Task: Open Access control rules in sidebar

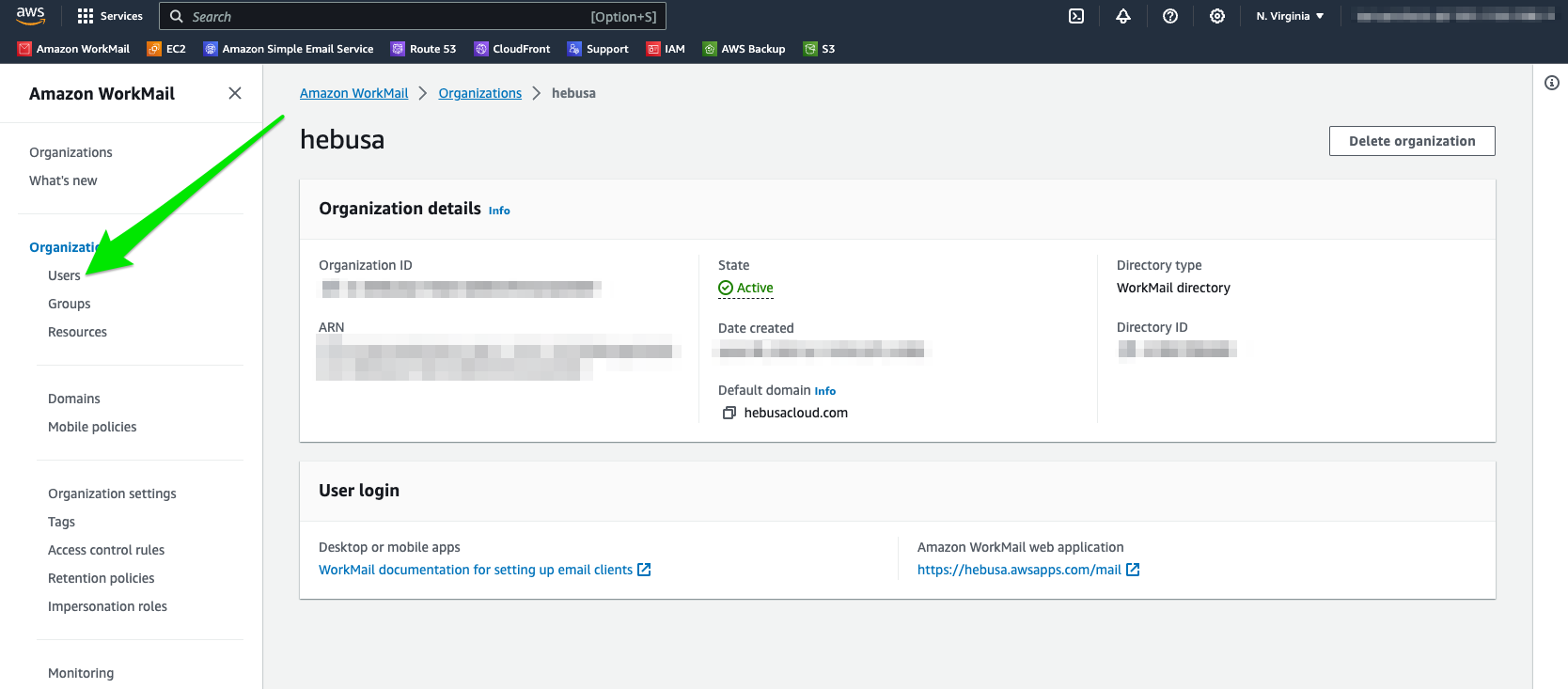Action: click(106, 550)
